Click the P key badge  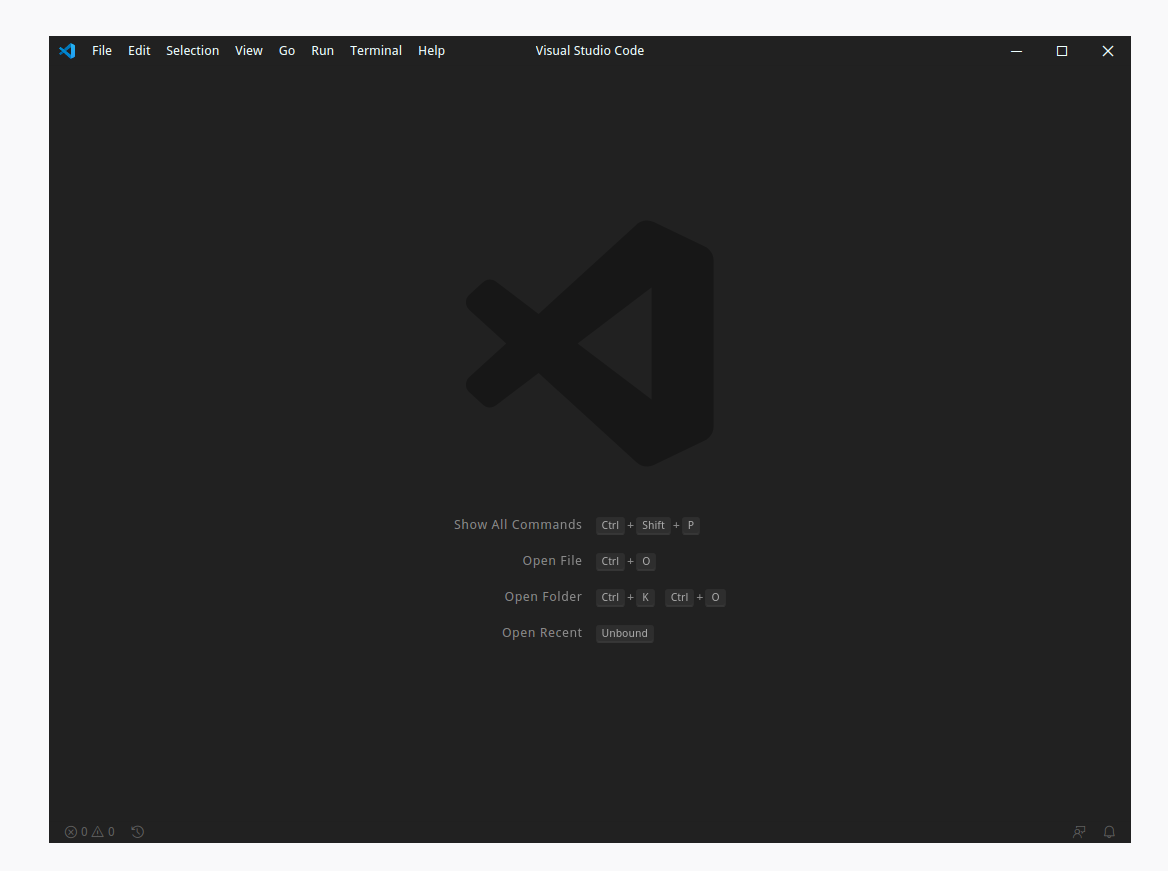pos(691,525)
